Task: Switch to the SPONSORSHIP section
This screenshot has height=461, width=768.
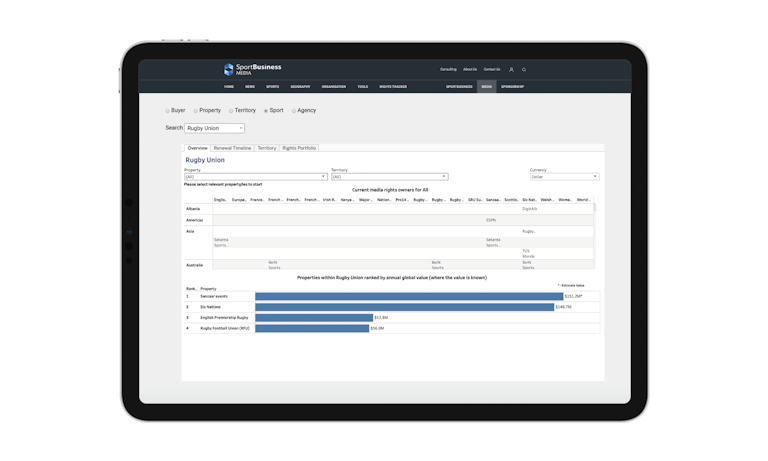Action: [512, 87]
